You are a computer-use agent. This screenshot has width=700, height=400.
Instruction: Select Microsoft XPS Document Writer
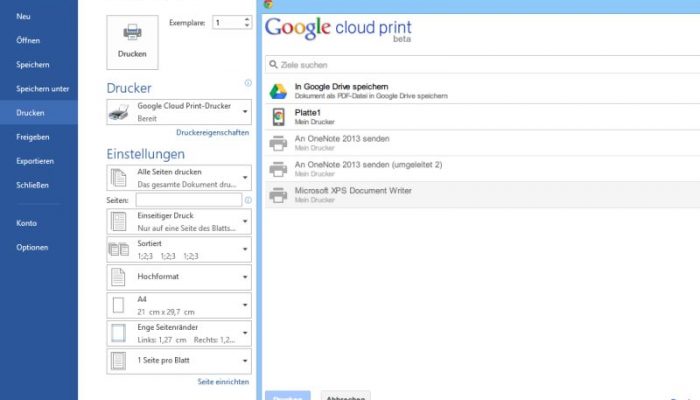tap(483, 195)
